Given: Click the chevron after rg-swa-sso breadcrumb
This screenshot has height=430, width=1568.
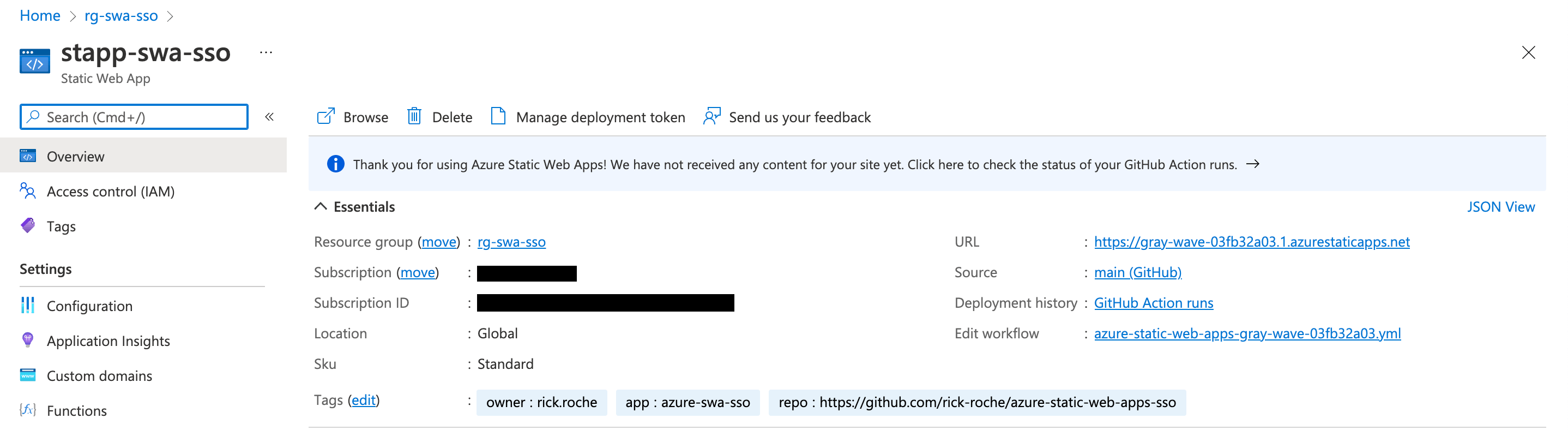Looking at the screenshot, I should click(x=171, y=16).
